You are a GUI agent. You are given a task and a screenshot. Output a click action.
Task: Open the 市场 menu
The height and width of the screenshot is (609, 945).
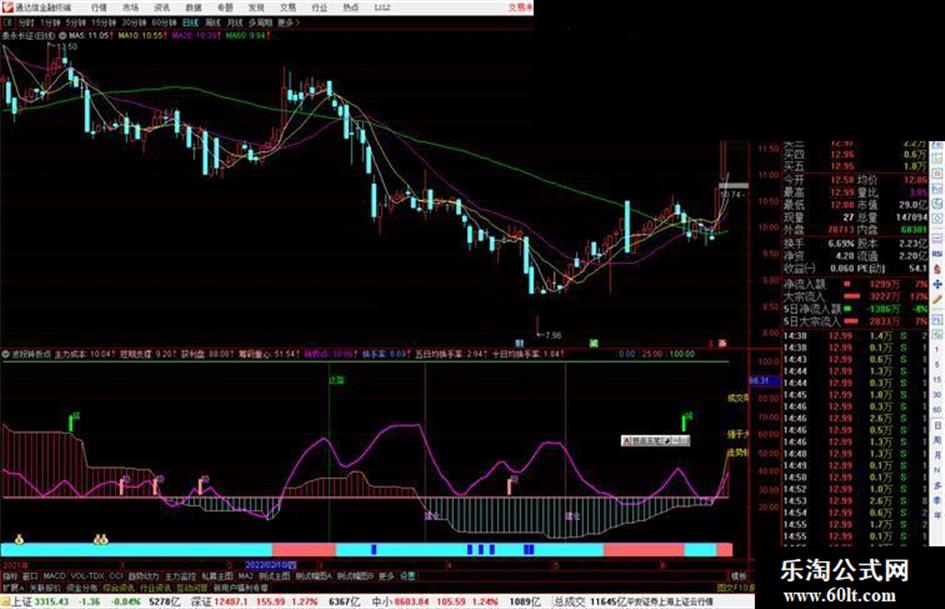pos(130,8)
